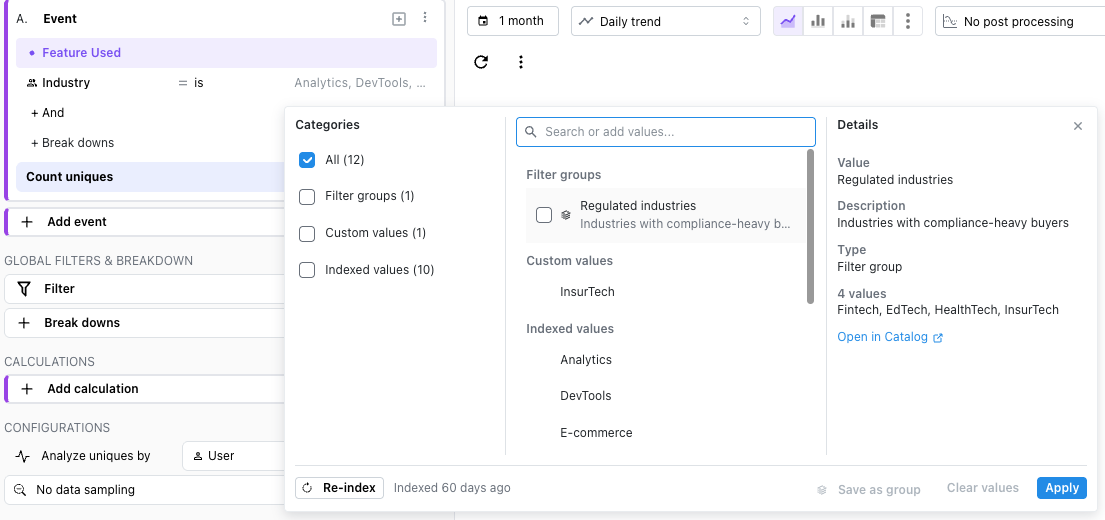The width and height of the screenshot is (1105, 520).
Task: Open more chart types three-dot menu
Action: tap(908, 21)
